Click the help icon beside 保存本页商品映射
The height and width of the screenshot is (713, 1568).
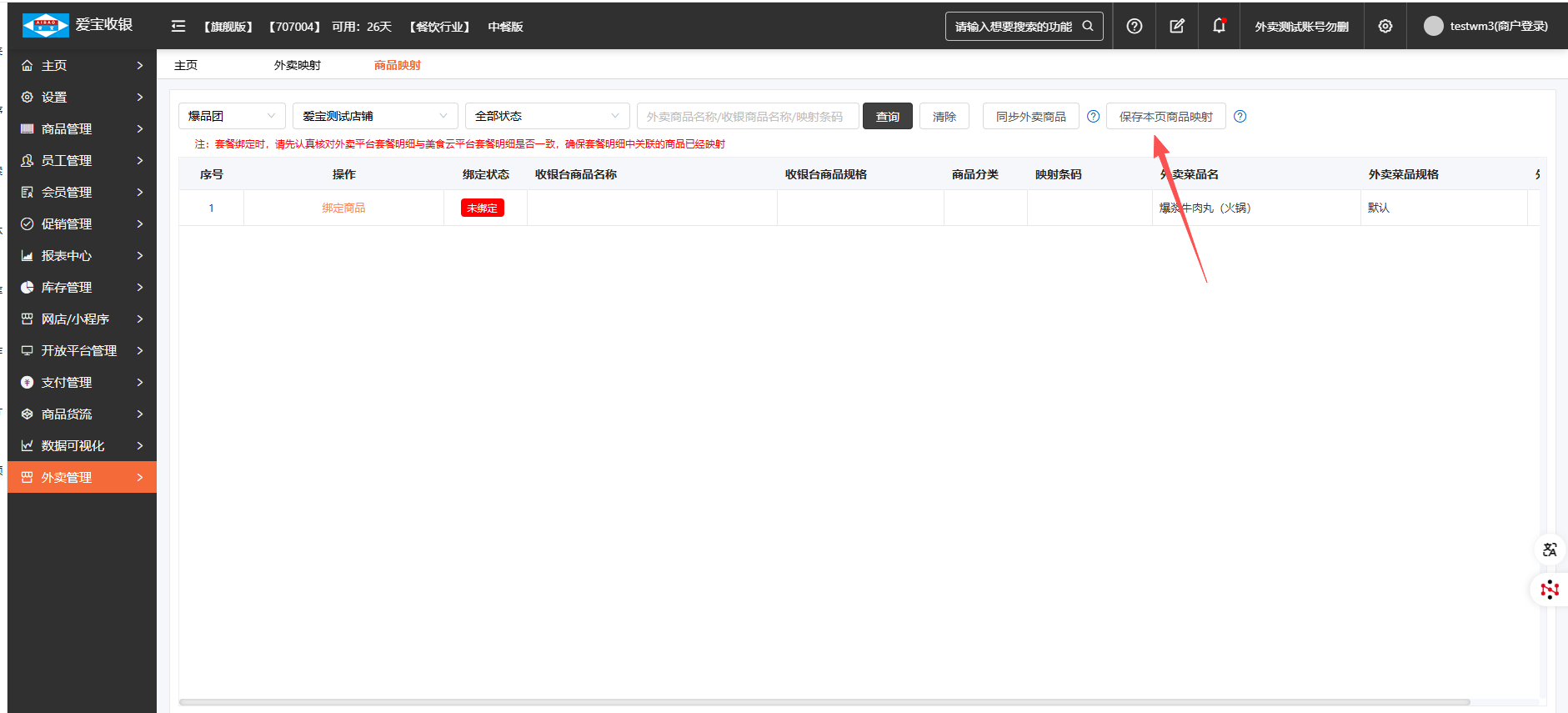pos(1240,117)
